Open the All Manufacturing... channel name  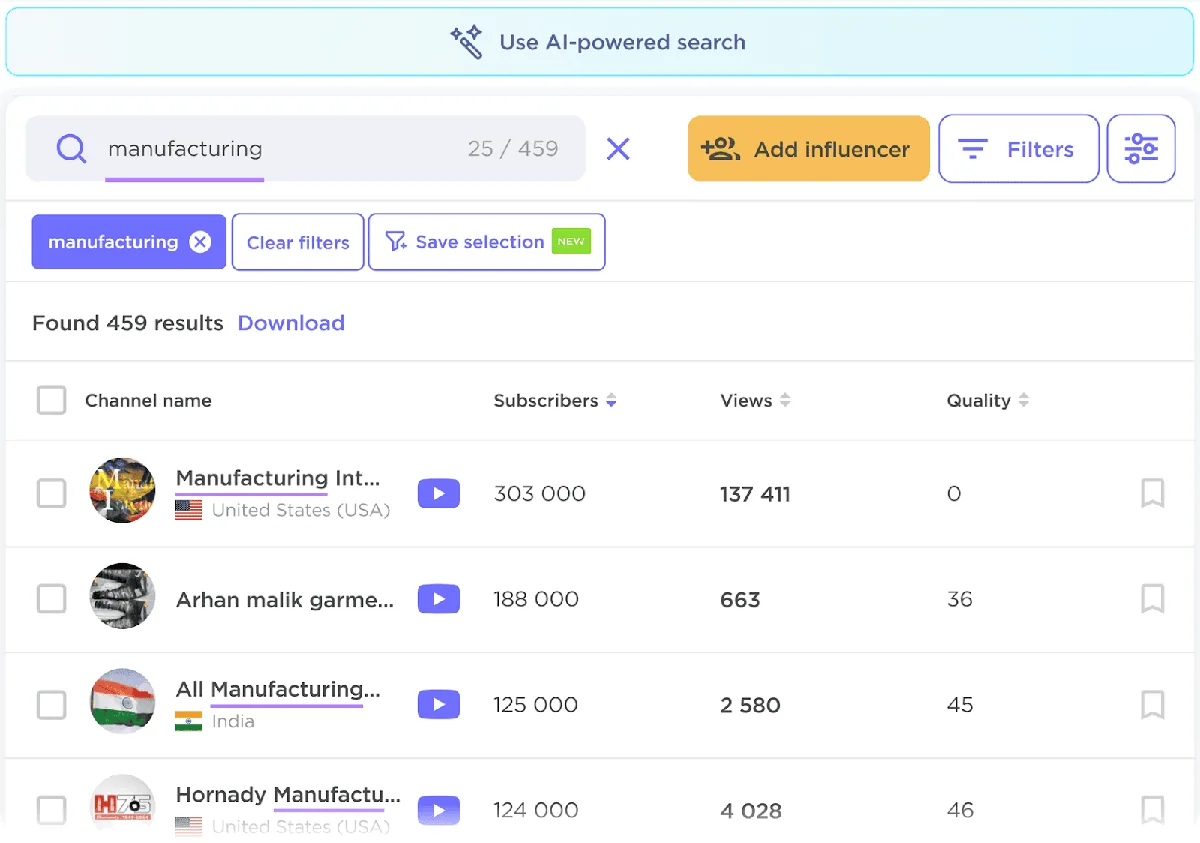coord(278,690)
